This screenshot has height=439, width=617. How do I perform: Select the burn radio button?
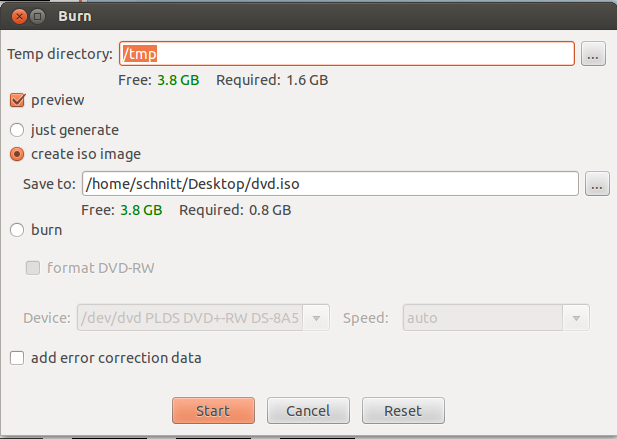click(17, 230)
